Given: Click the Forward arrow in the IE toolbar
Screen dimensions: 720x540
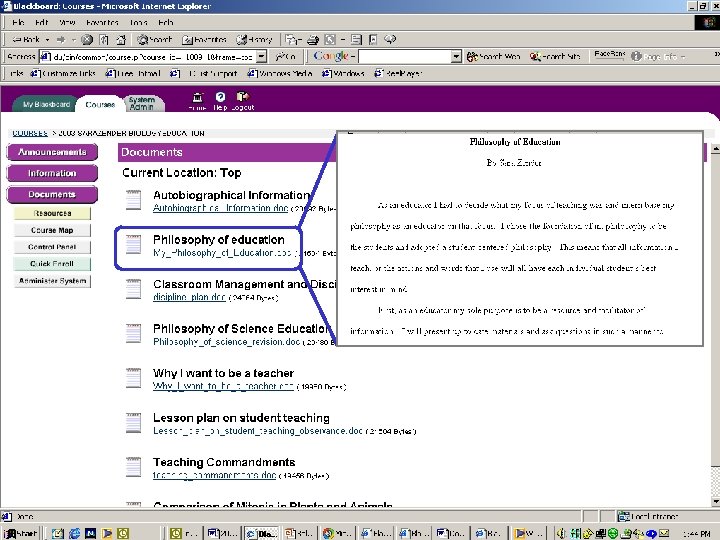Looking at the screenshot, I should (61, 39).
